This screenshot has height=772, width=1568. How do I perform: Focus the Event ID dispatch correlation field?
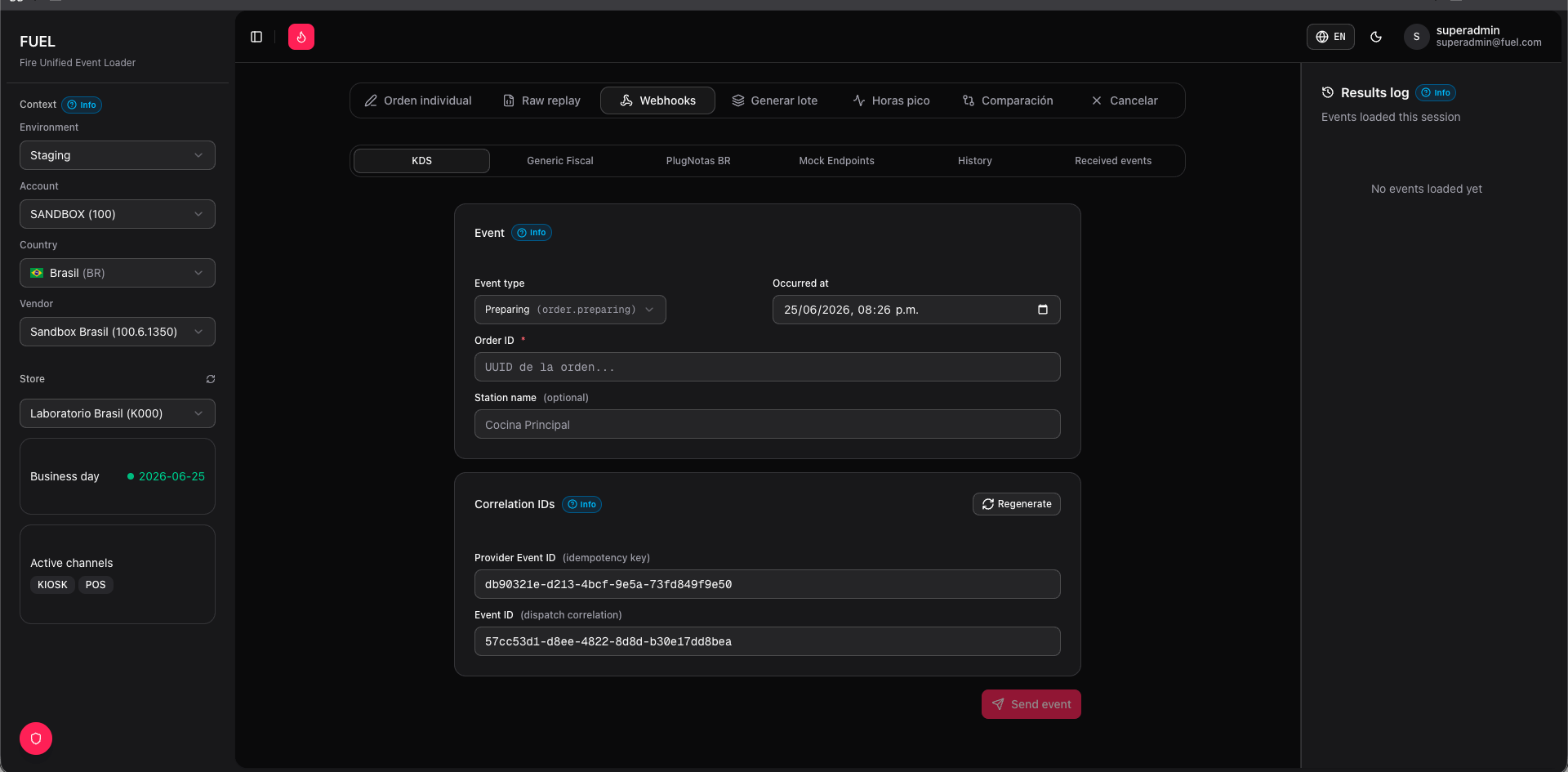(x=768, y=641)
